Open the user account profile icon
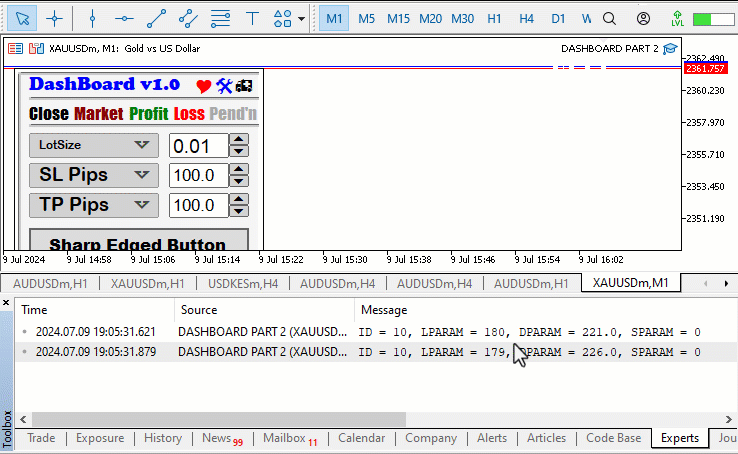 point(643,18)
